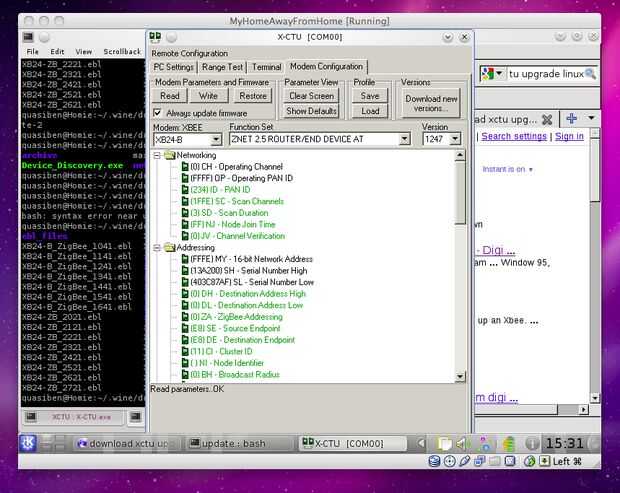
Task: Click Download new versions button
Action: tap(432, 103)
